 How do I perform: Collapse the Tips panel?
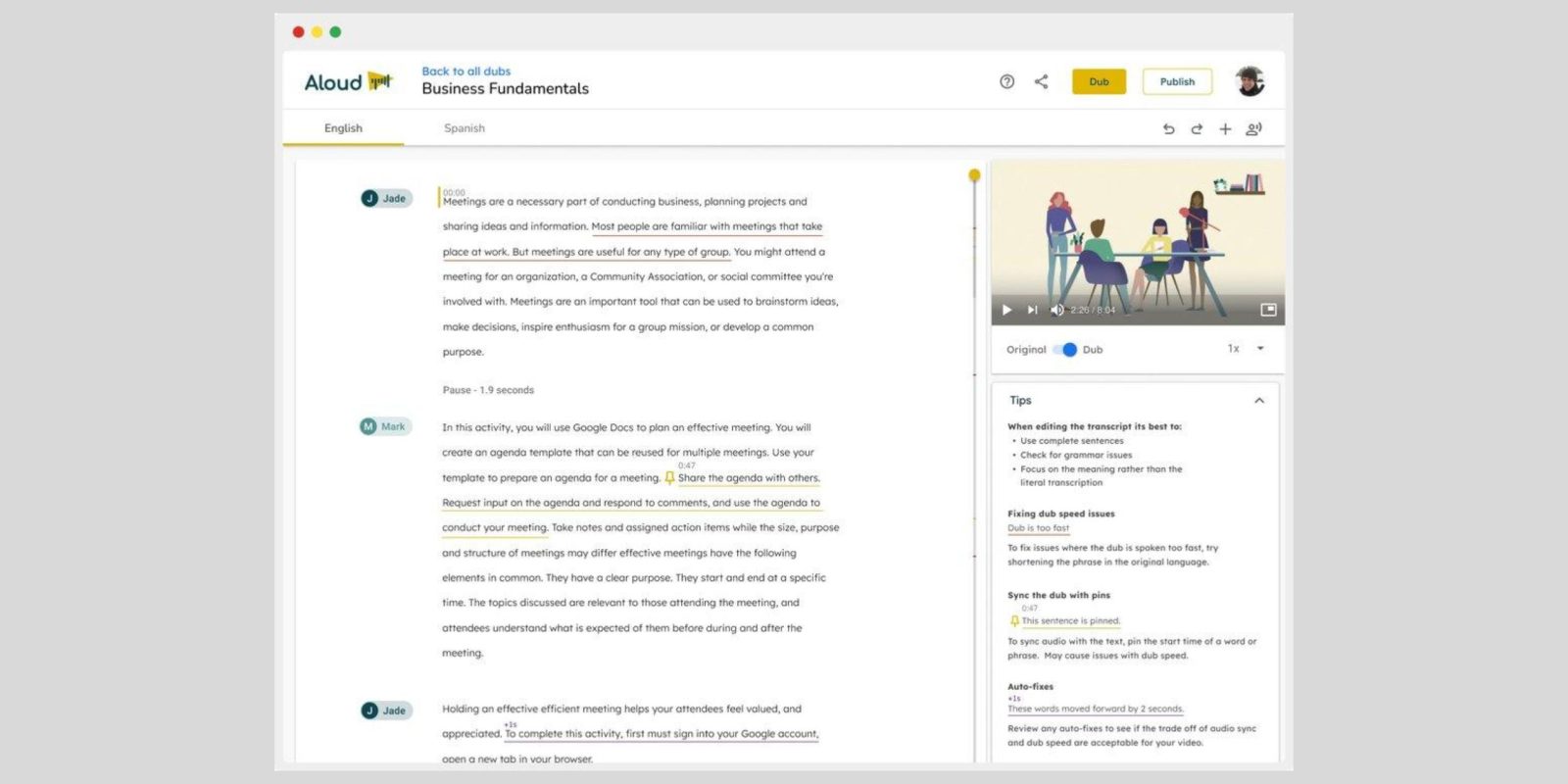tap(1259, 401)
